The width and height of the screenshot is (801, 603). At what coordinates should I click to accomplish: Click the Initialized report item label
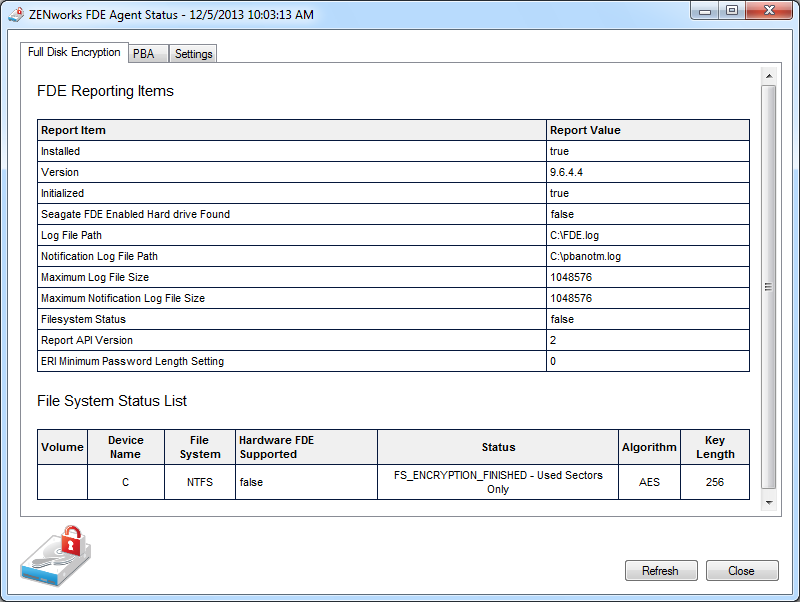click(x=62, y=193)
